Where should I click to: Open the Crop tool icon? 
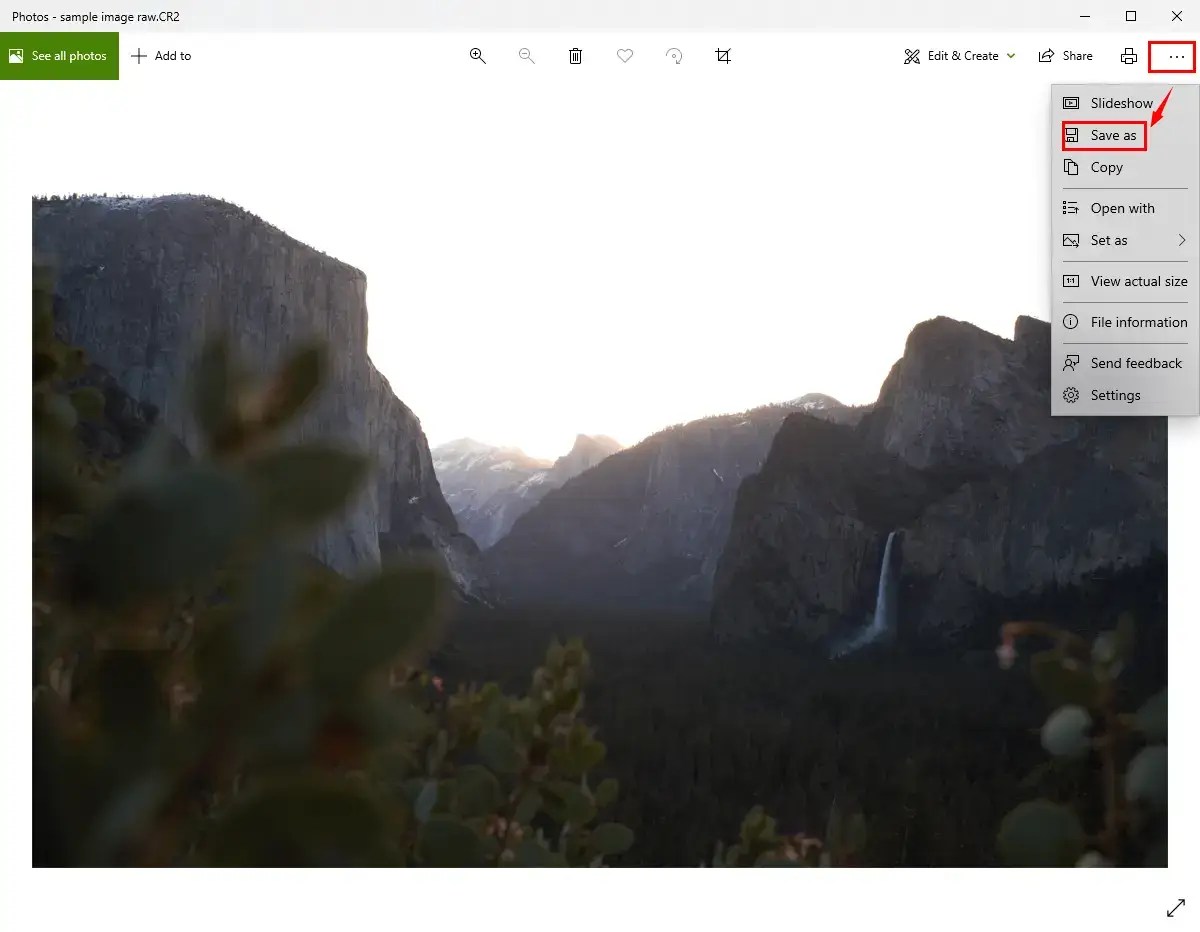click(x=724, y=56)
